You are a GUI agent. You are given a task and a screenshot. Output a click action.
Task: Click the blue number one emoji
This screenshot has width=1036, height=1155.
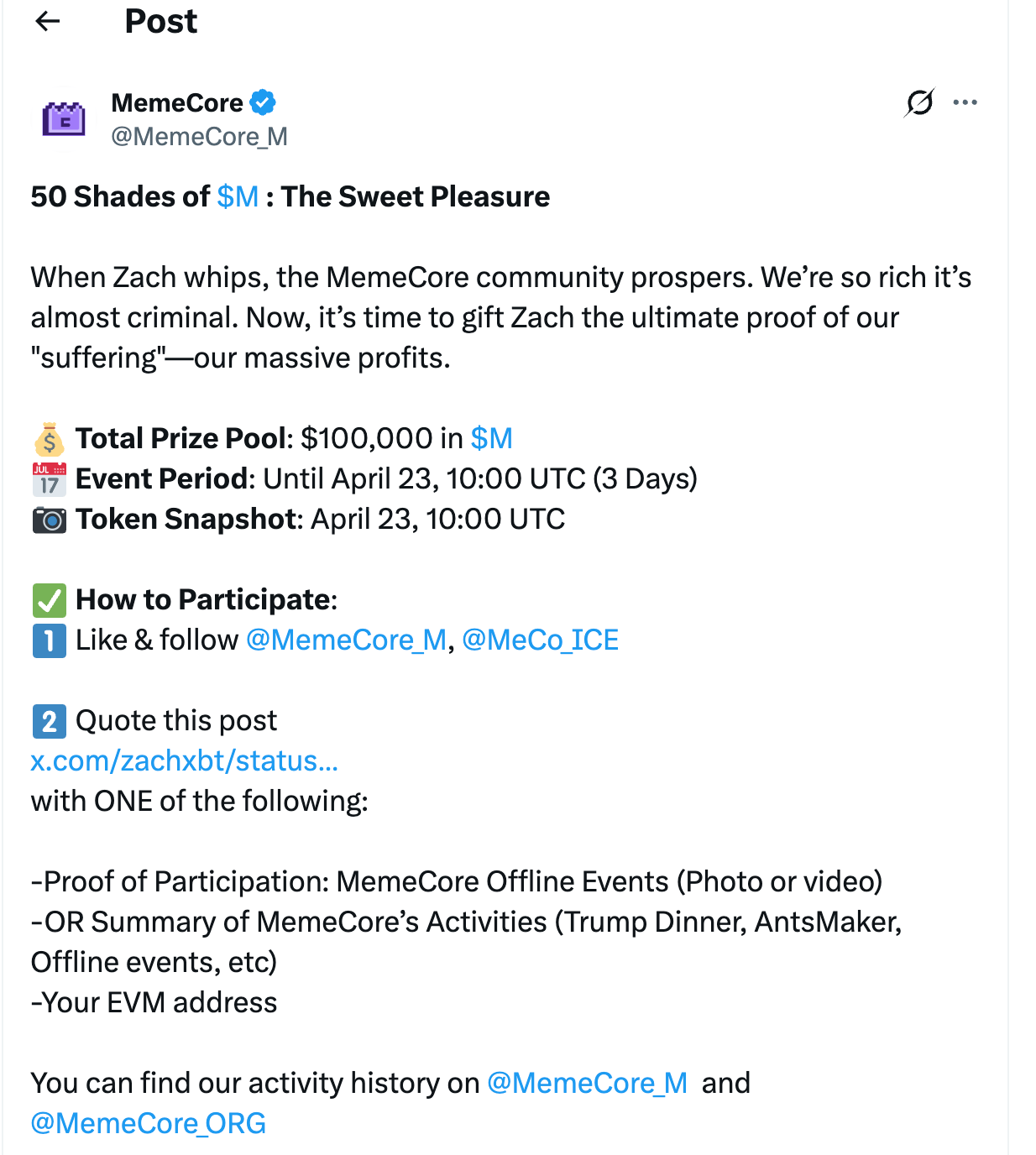pyautogui.click(x=49, y=640)
